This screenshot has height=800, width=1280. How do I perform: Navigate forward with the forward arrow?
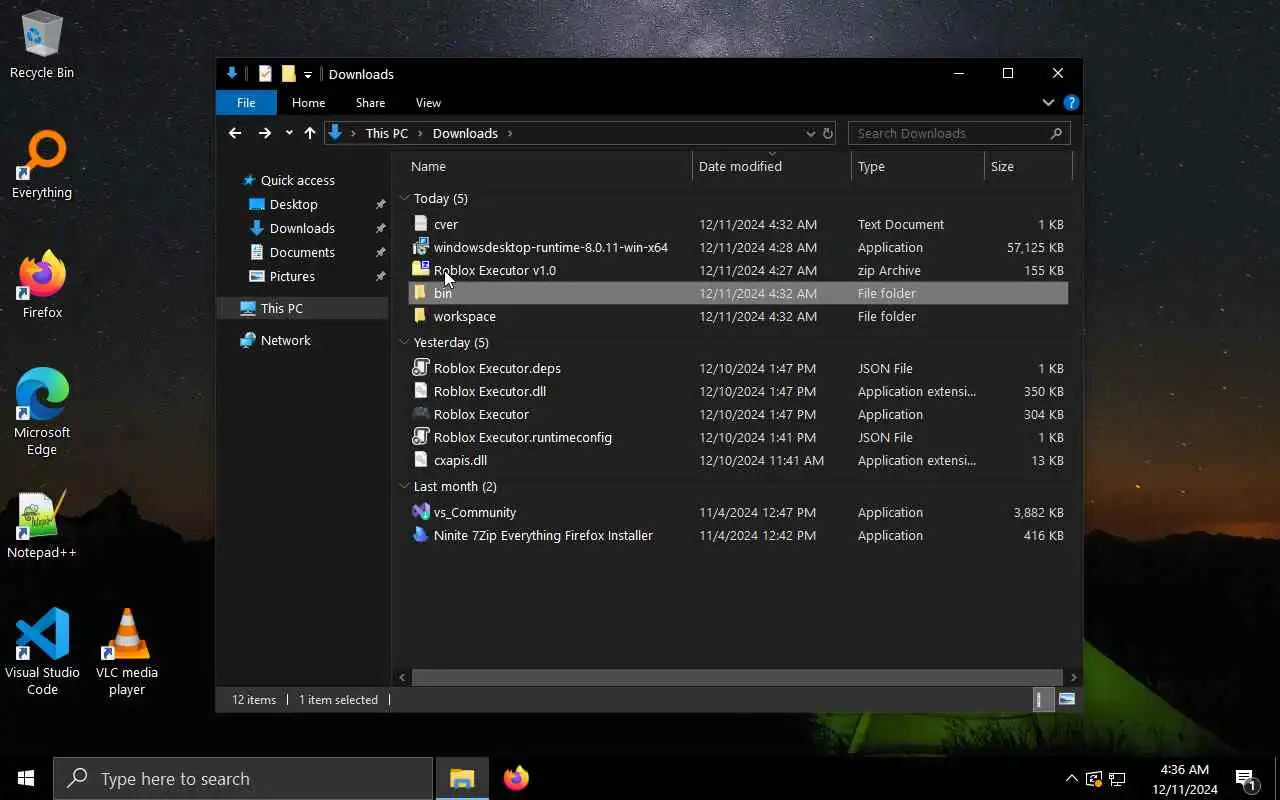[x=264, y=133]
